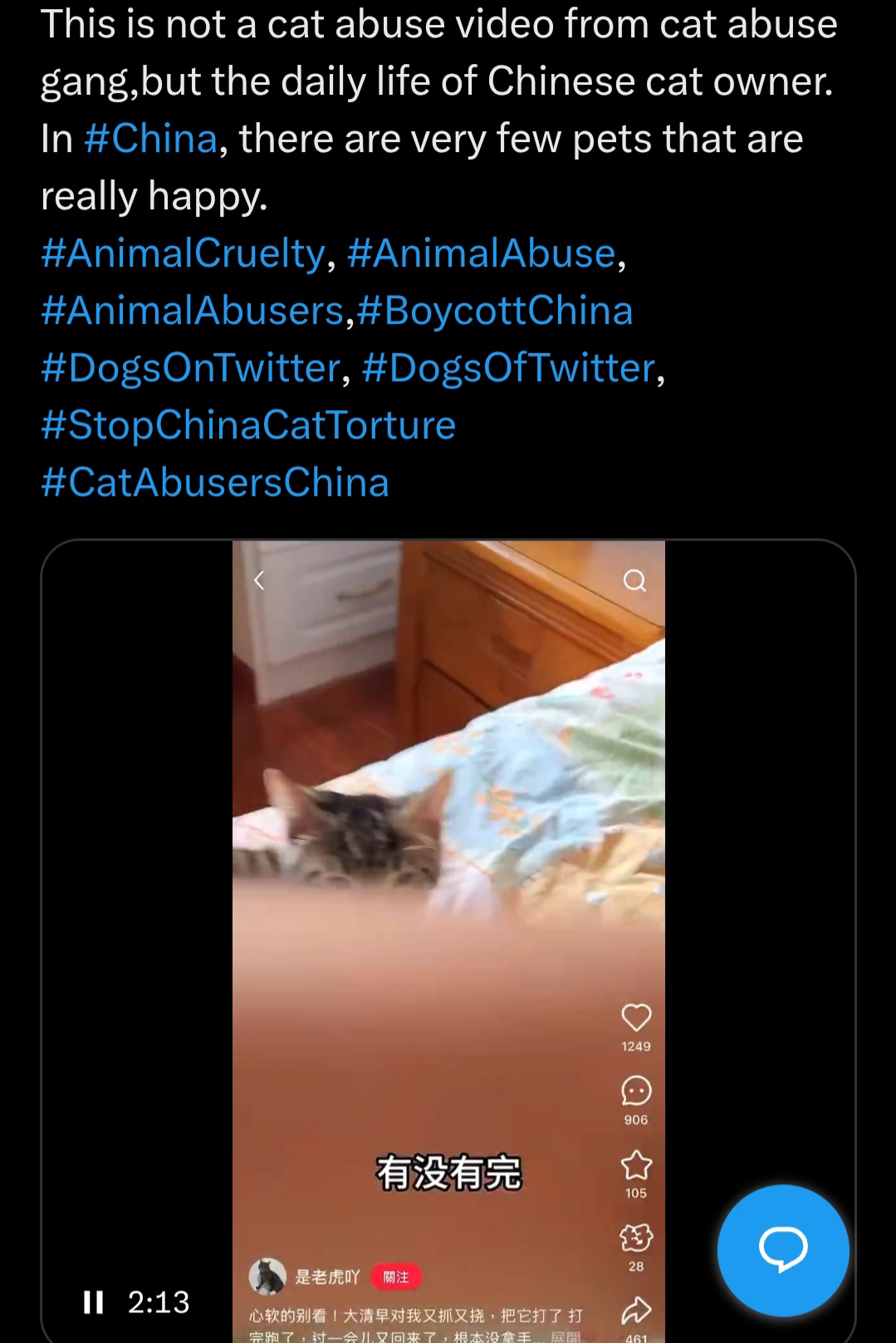Open the blue floating reply button
896x1343 pixels.
(x=783, y=1250)
